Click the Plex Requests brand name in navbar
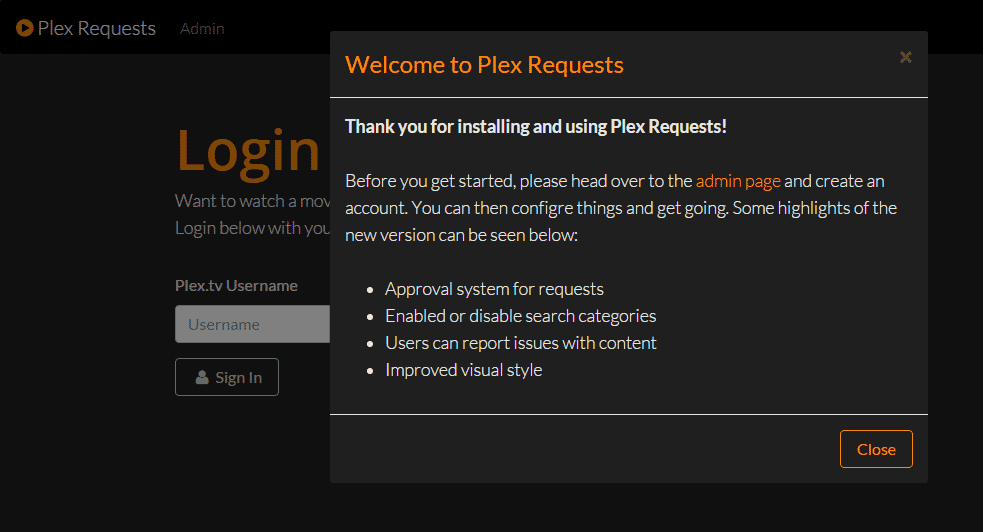 pos(96,28)
